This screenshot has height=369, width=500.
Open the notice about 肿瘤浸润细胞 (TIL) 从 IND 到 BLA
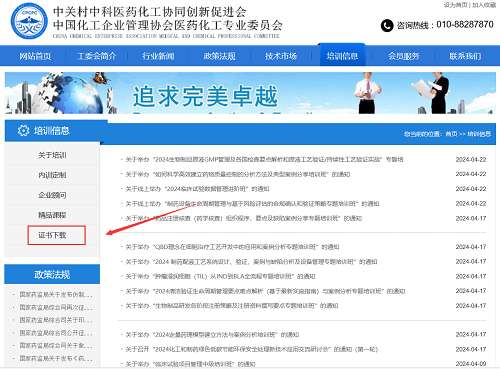[220, 276]
